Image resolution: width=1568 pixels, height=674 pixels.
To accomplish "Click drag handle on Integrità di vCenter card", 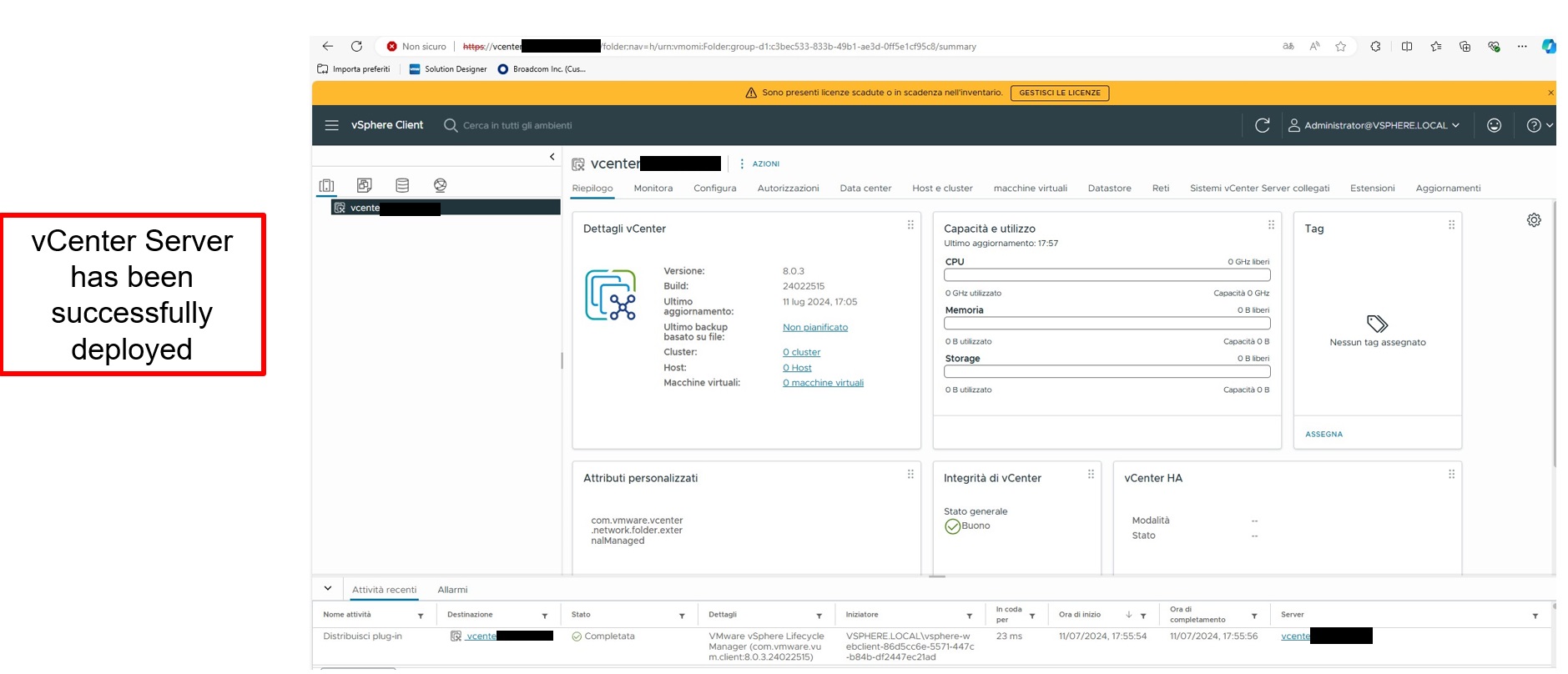I will coord(1091,475).
